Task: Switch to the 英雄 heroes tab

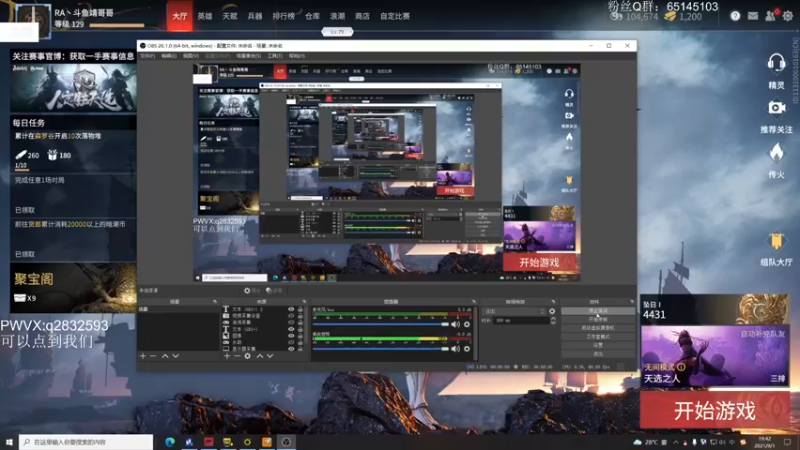Action: click(x=205, y=16)
